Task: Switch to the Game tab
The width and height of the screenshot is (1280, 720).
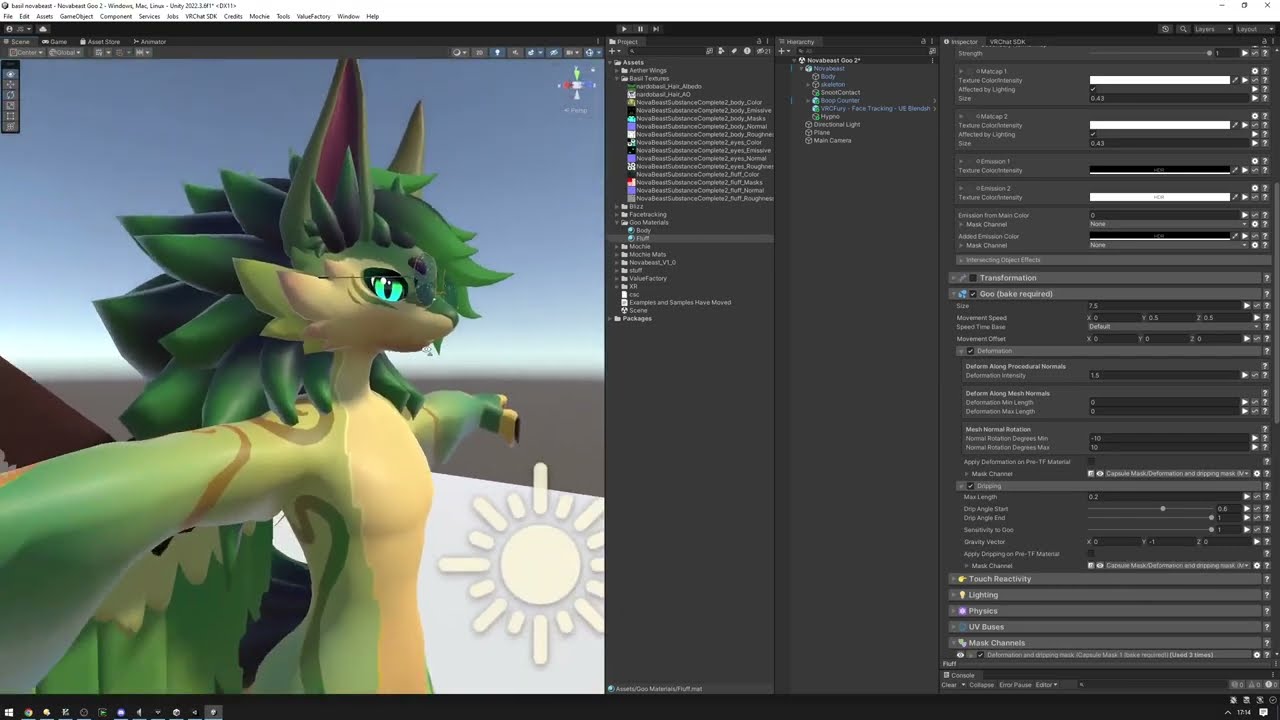Action: click(x=56, y=42)
